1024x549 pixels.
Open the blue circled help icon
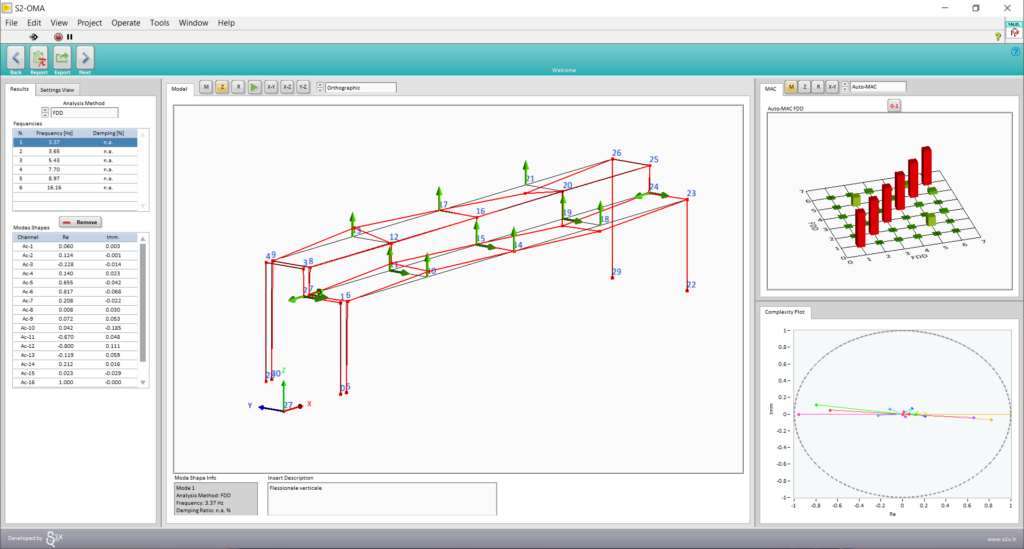click(1016, 52)
